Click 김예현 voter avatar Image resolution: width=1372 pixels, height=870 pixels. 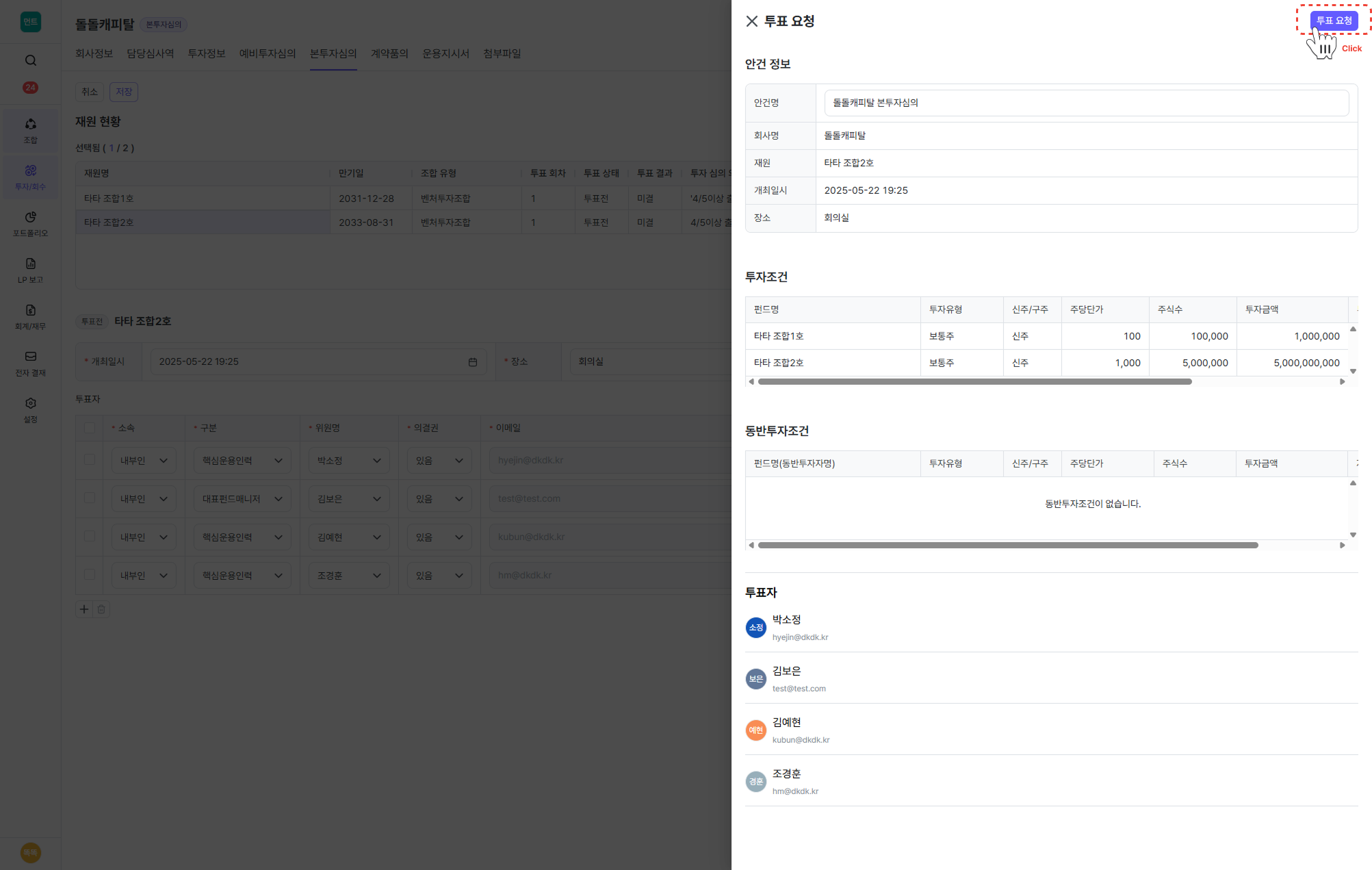[x=755, y=730]
